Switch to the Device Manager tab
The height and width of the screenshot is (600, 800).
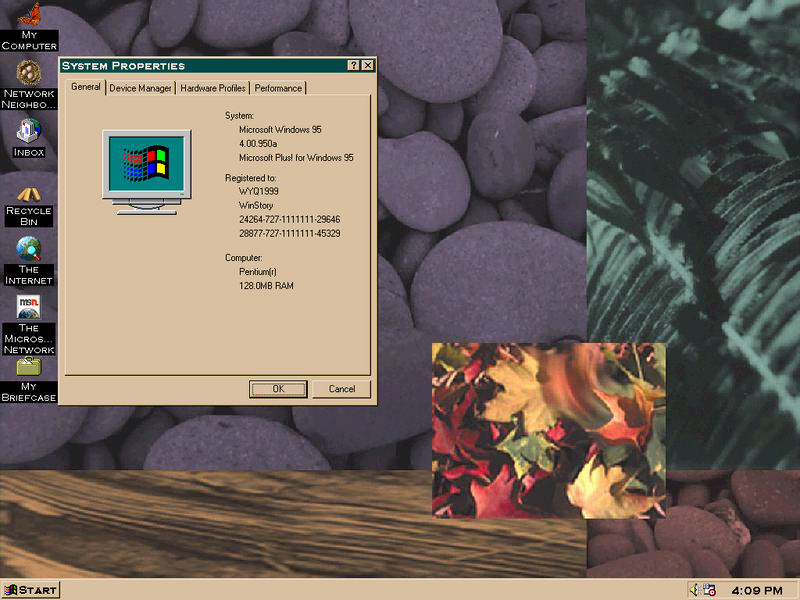point(140,88)
